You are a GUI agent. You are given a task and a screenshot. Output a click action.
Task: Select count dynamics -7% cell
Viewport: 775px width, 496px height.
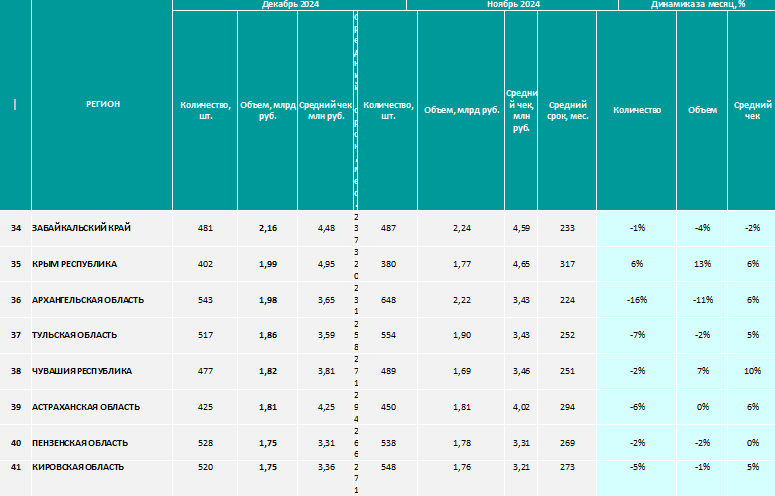637,335
